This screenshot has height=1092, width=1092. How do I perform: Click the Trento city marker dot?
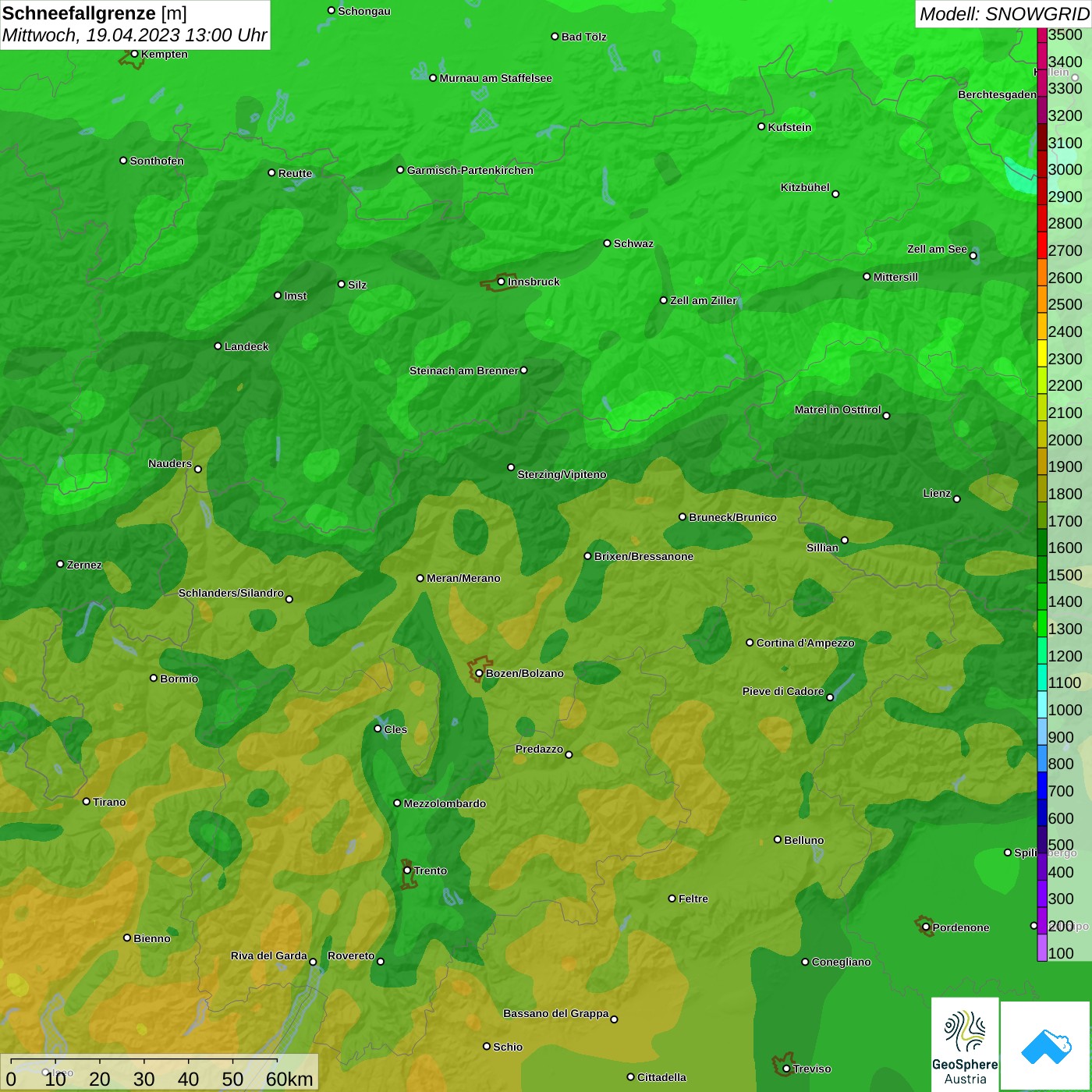click(407, 870)
